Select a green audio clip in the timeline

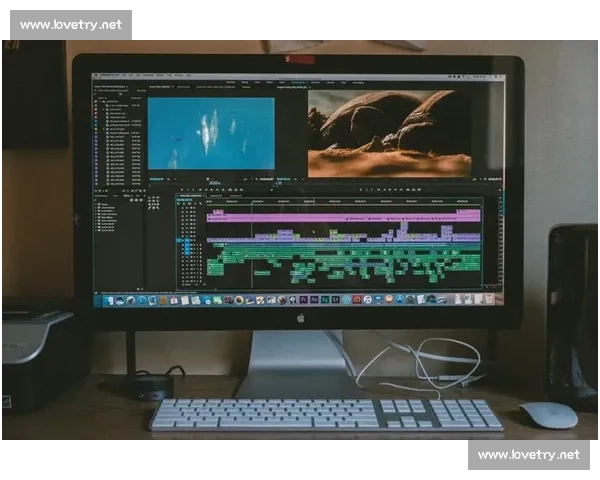[300, 256]
